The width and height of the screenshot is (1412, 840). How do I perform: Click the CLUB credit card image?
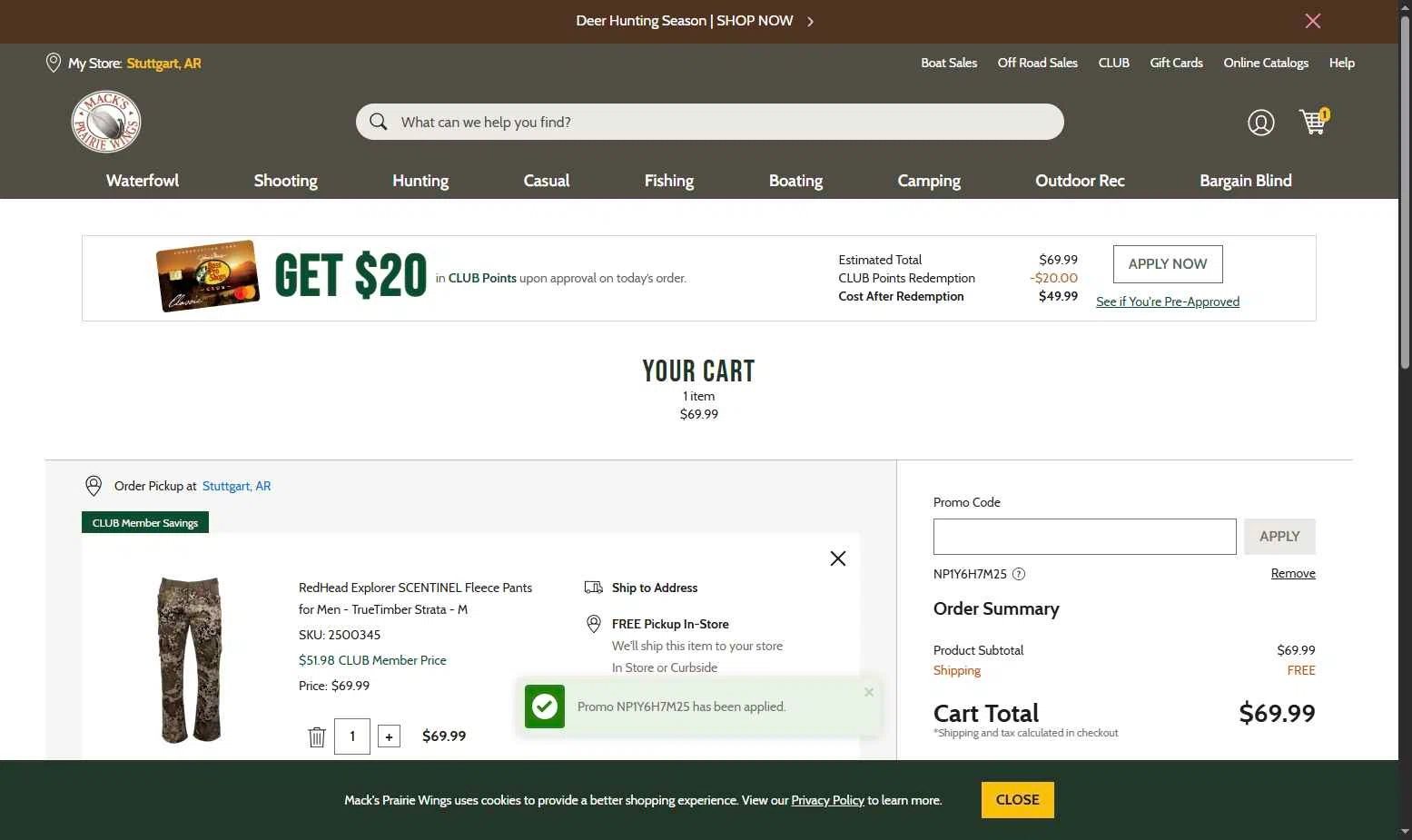pos(207,276)
